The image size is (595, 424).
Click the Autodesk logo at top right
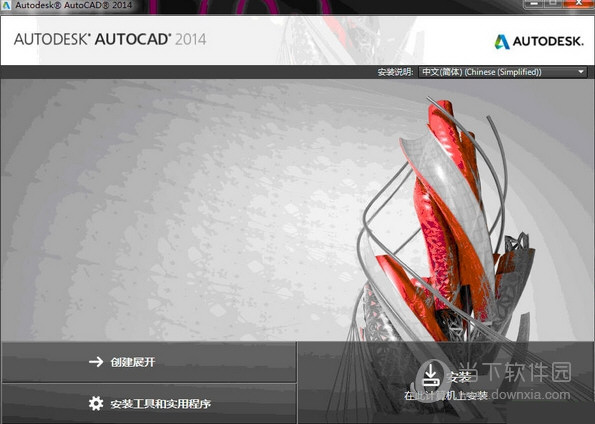(x=539, y=41)
